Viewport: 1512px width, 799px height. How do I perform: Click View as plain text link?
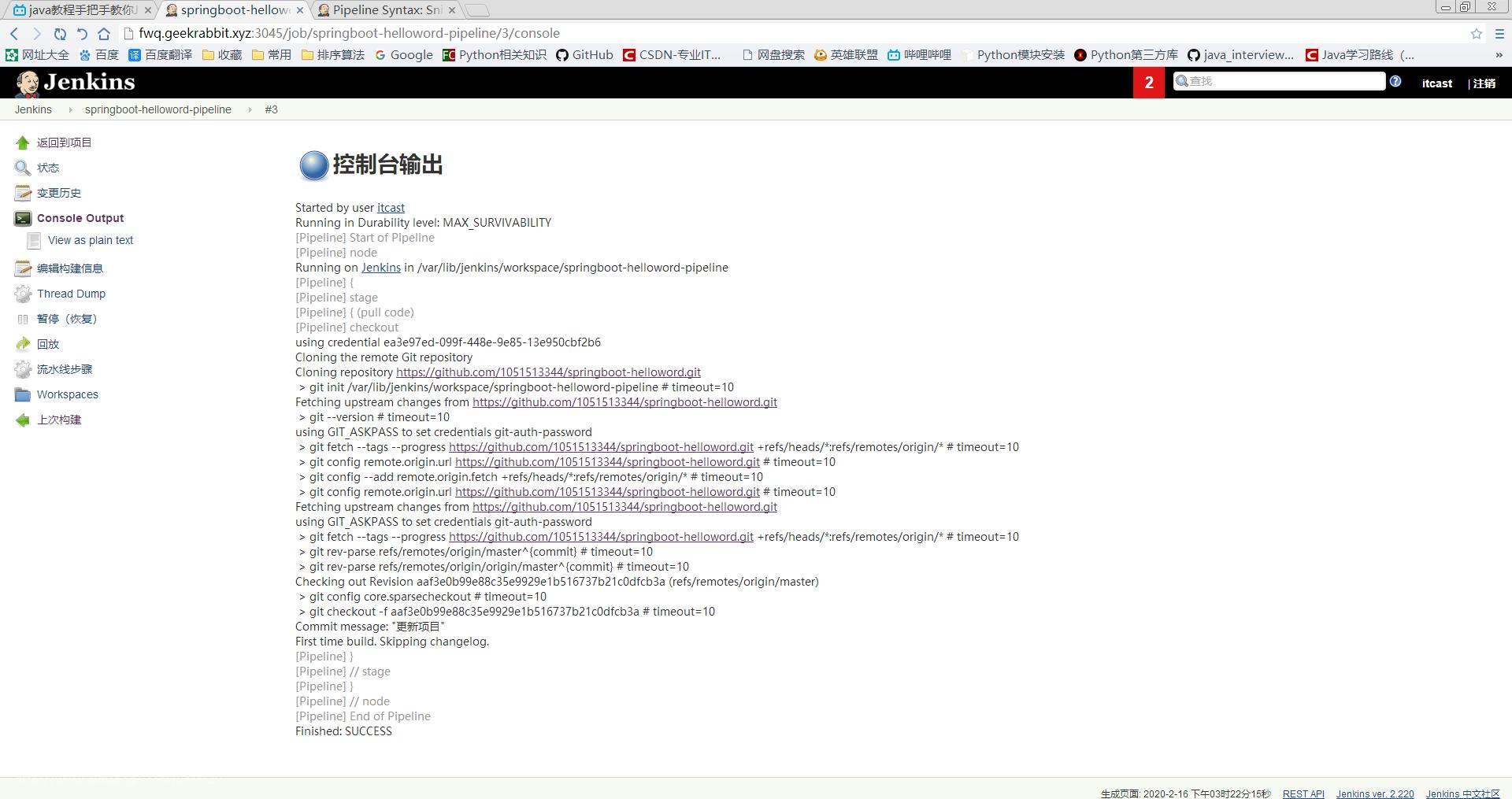point(91,240)
